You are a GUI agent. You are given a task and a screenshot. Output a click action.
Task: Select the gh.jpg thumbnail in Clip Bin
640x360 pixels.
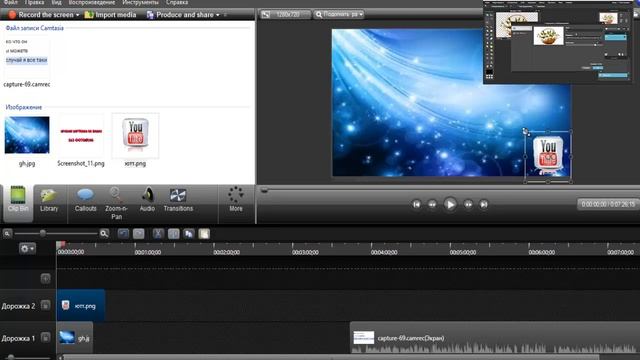tap(27, 135)
